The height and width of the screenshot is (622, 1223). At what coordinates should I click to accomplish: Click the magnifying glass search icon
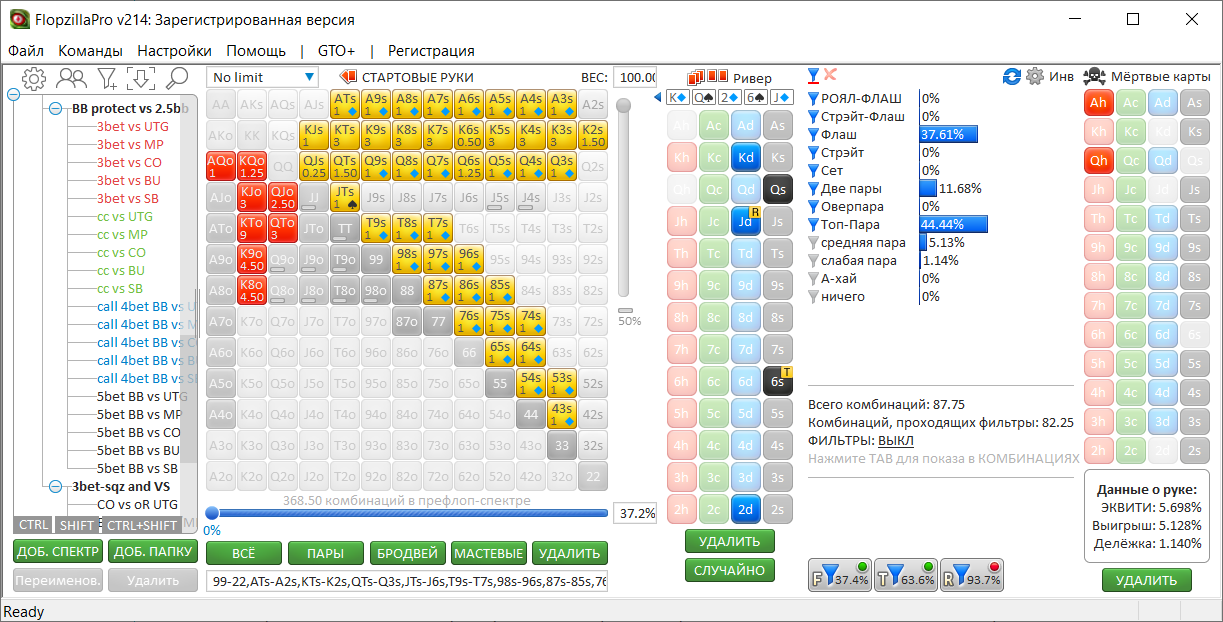click(177, 78)
